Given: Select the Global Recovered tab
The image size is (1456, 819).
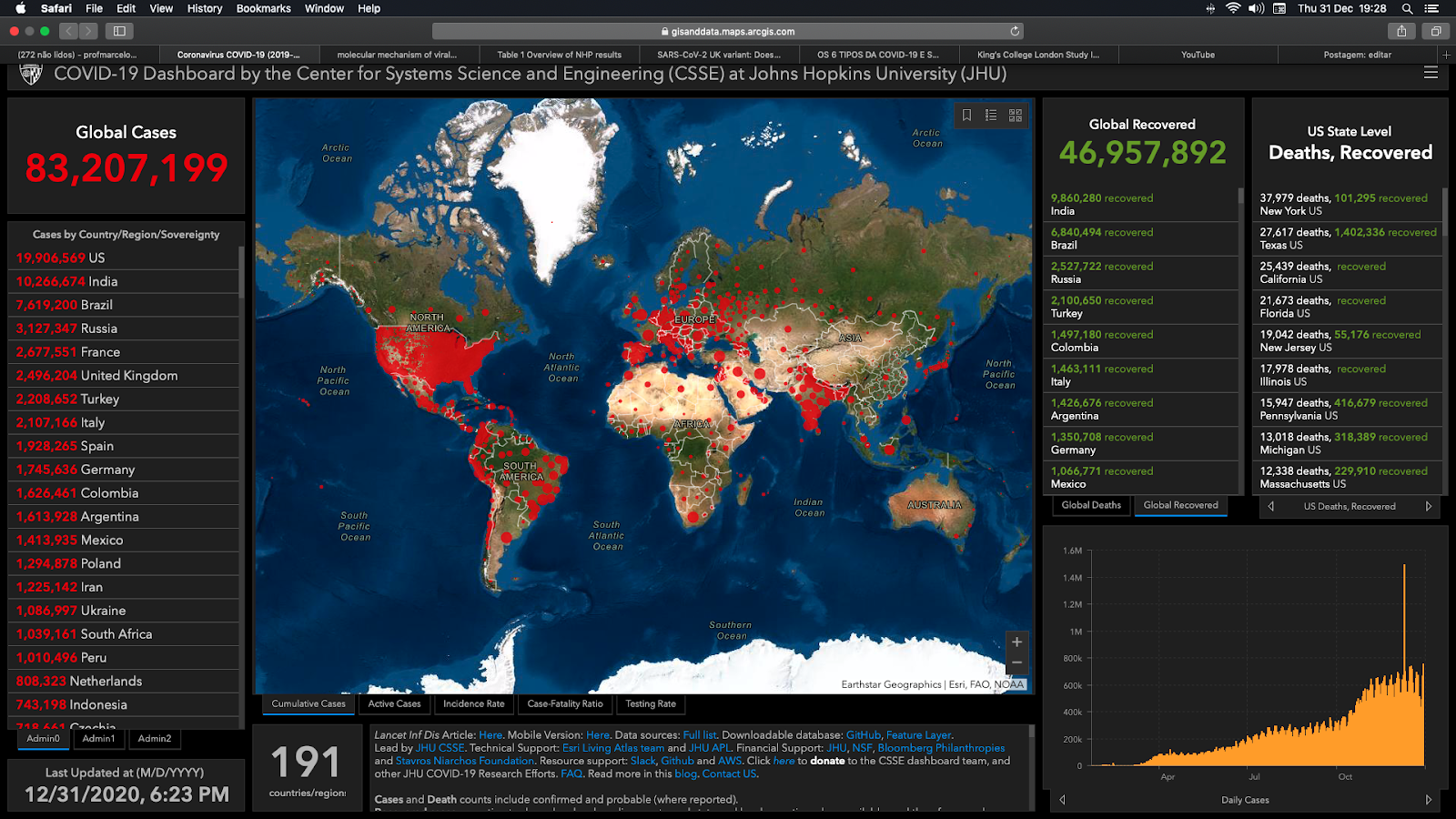Looking at the screenshot, I should (1180, 505).
